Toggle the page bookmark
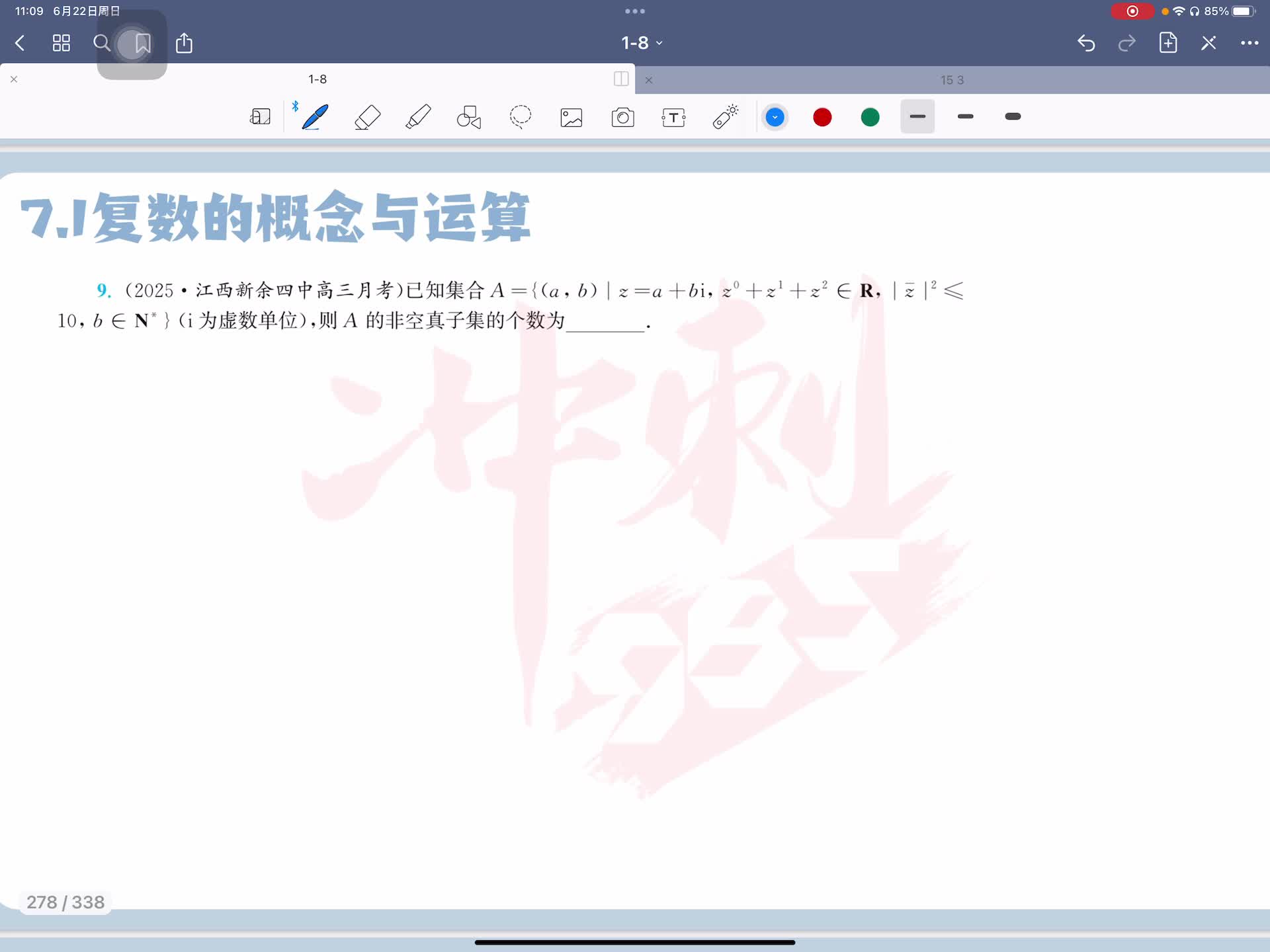 [x=142, y=44]
